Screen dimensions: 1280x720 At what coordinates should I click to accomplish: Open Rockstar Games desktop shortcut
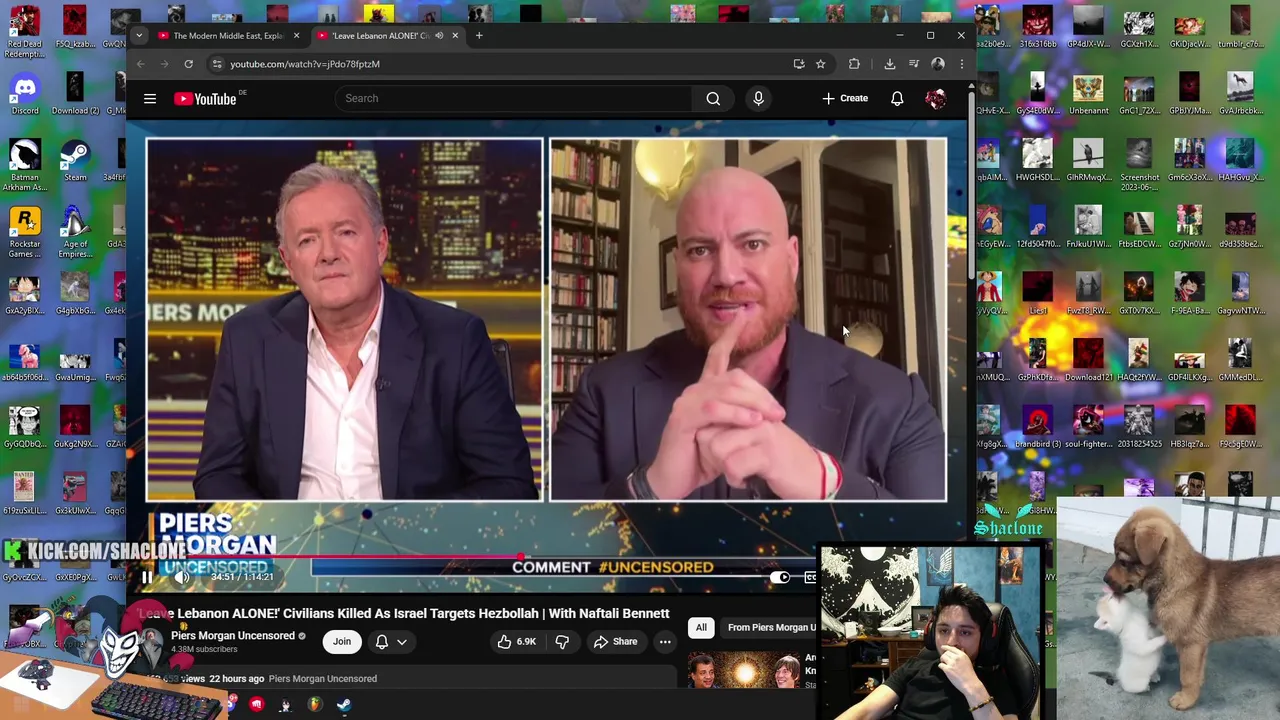coord(25,232)
